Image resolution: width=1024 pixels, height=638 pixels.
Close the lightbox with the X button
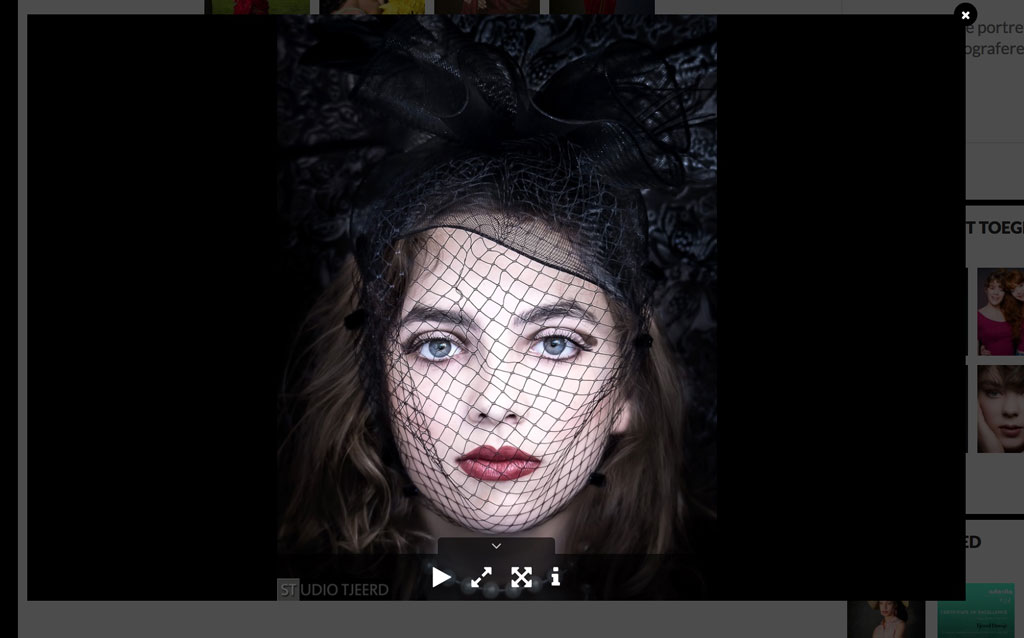[x=965, y=14]
